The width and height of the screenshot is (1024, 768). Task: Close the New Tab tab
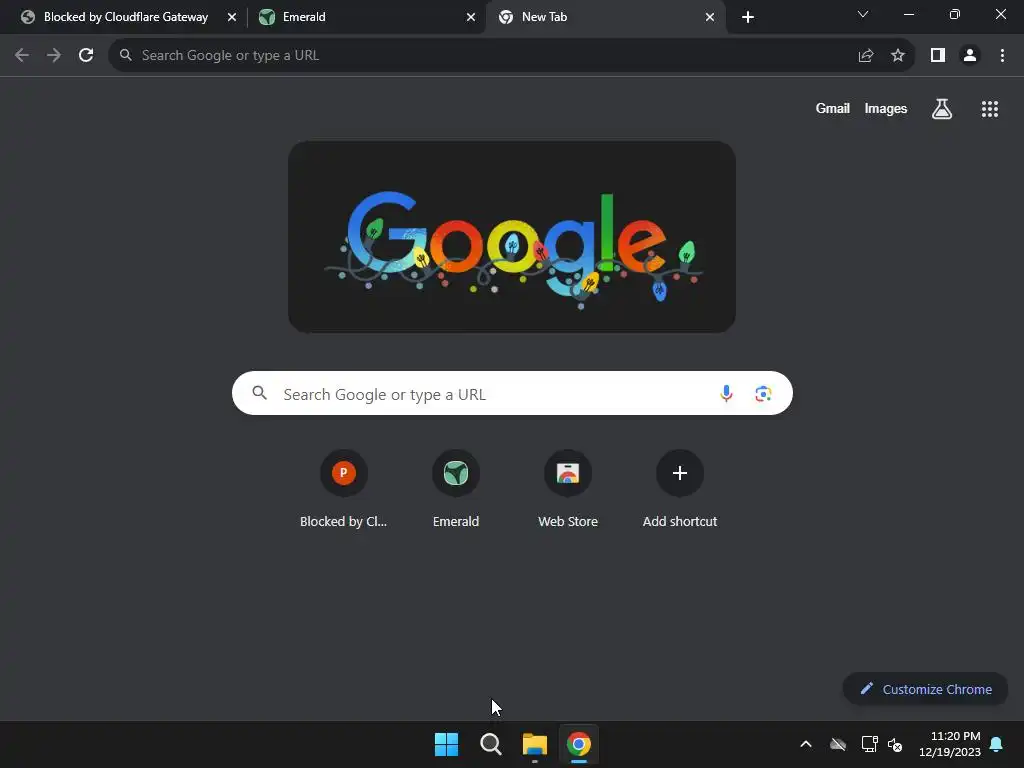710,17
